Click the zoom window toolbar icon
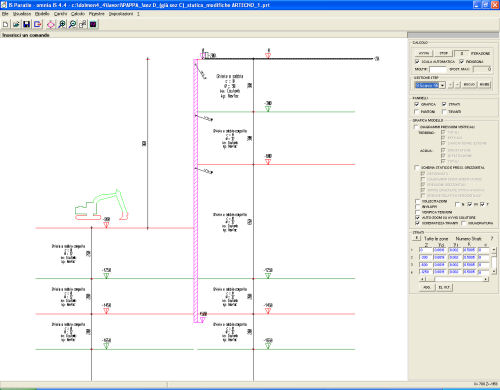 point(83,24)
